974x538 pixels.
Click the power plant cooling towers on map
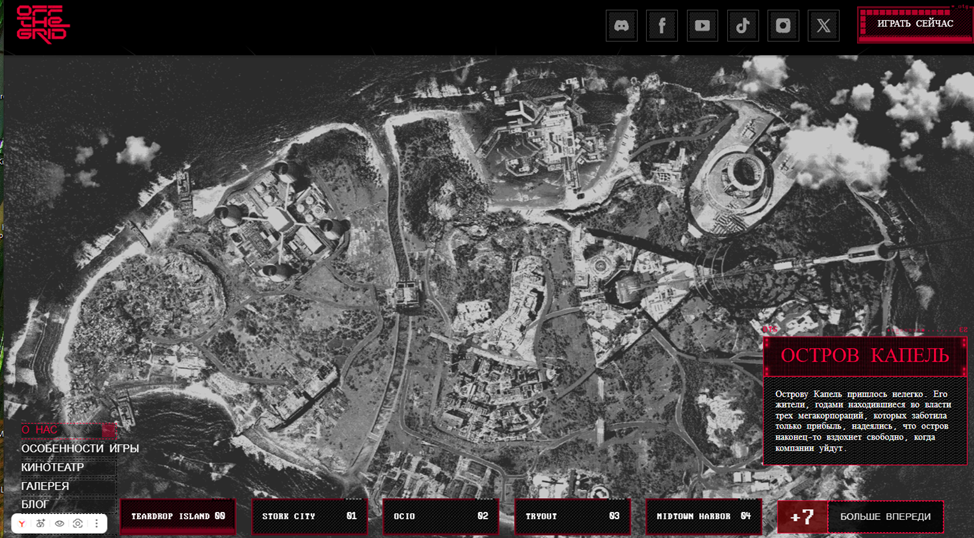pyautogui.click(x=280, y=221)
